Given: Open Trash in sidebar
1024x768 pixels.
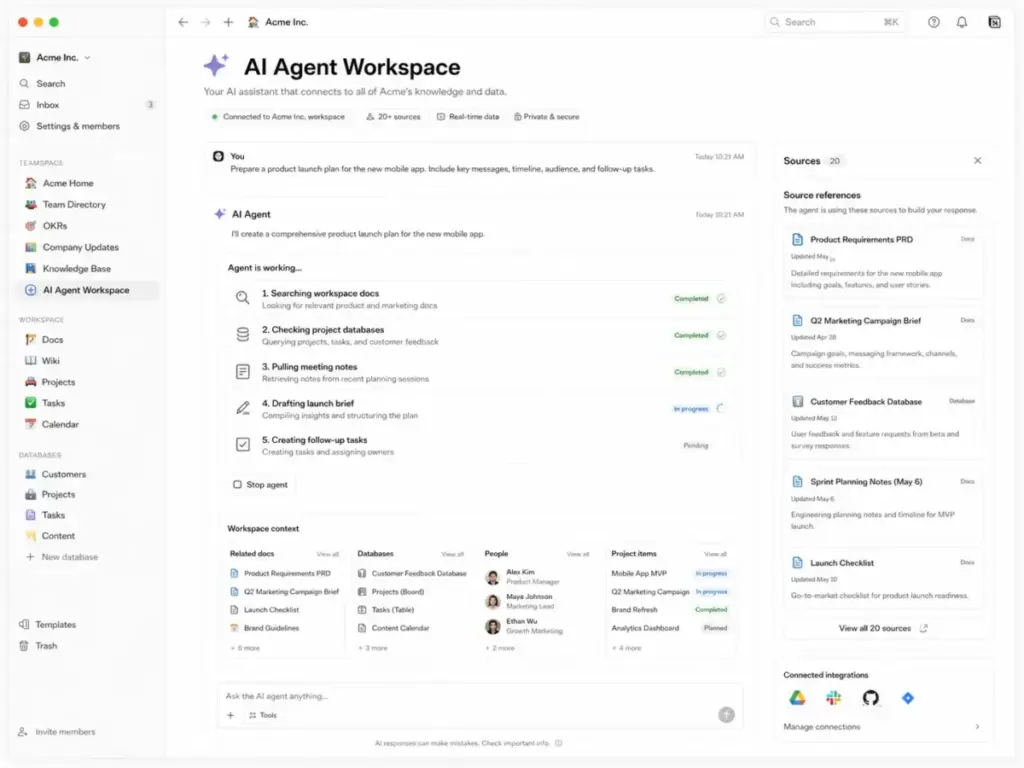Looking at the screenshot, I should point(38,646).
